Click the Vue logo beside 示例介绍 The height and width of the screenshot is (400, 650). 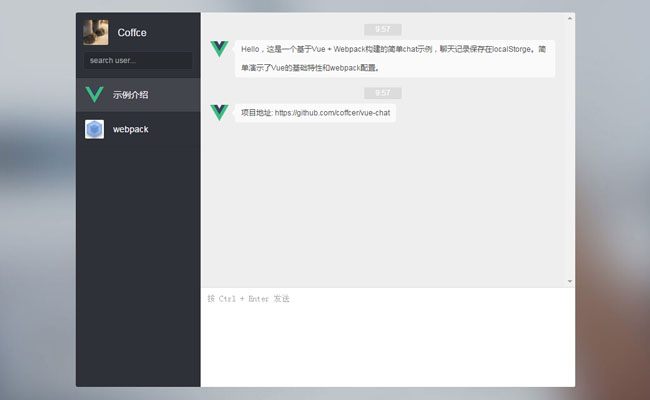point(95,95)
